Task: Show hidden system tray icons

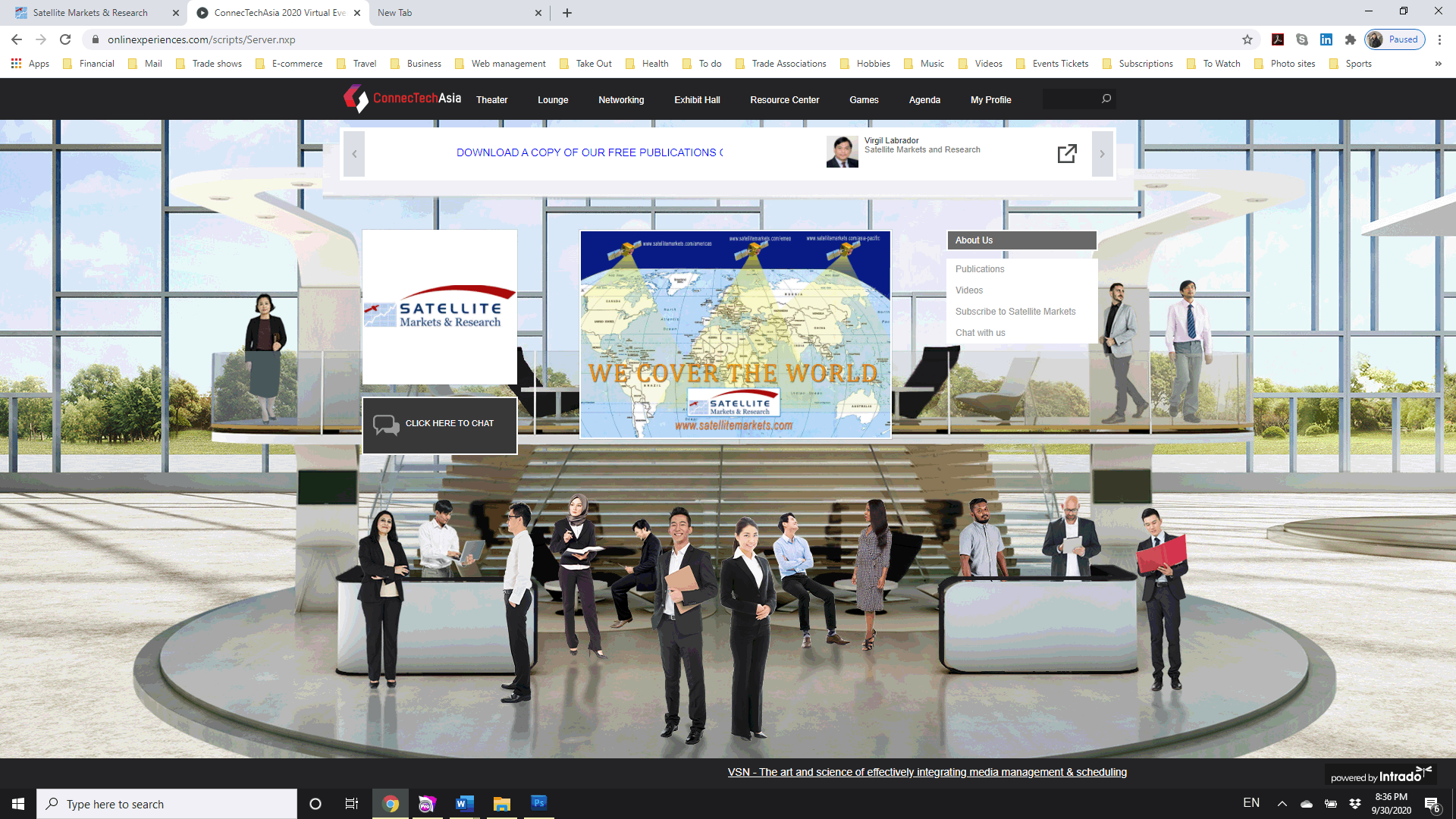Action: (x=1282, y=803)
